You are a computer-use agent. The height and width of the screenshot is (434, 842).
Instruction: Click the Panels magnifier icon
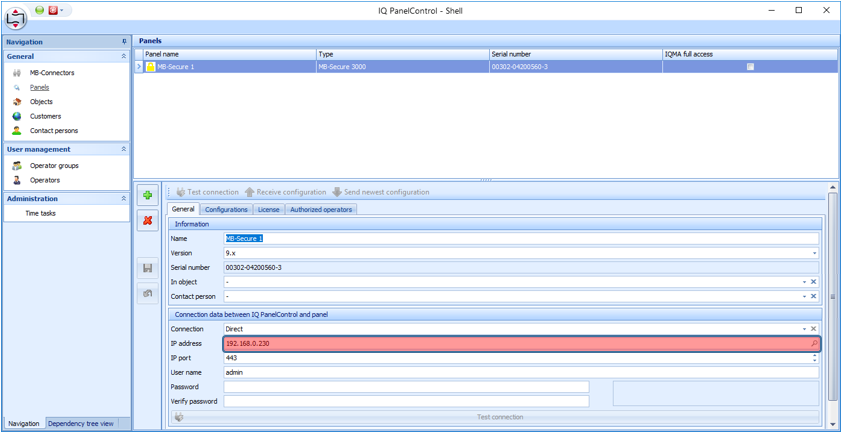[17, 88]
